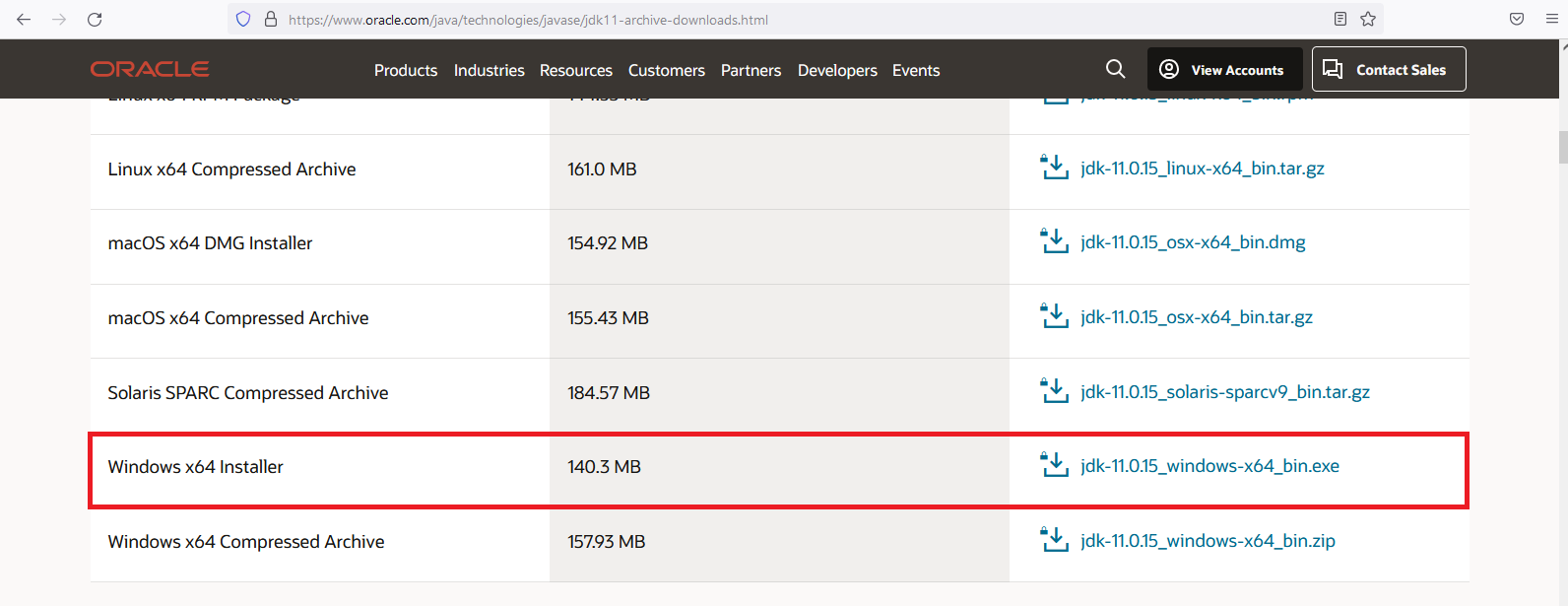Viewport: 1568px width, 606px height.
Task: Select macOS x64 Compressed Archive text
Action: (238, 318)
